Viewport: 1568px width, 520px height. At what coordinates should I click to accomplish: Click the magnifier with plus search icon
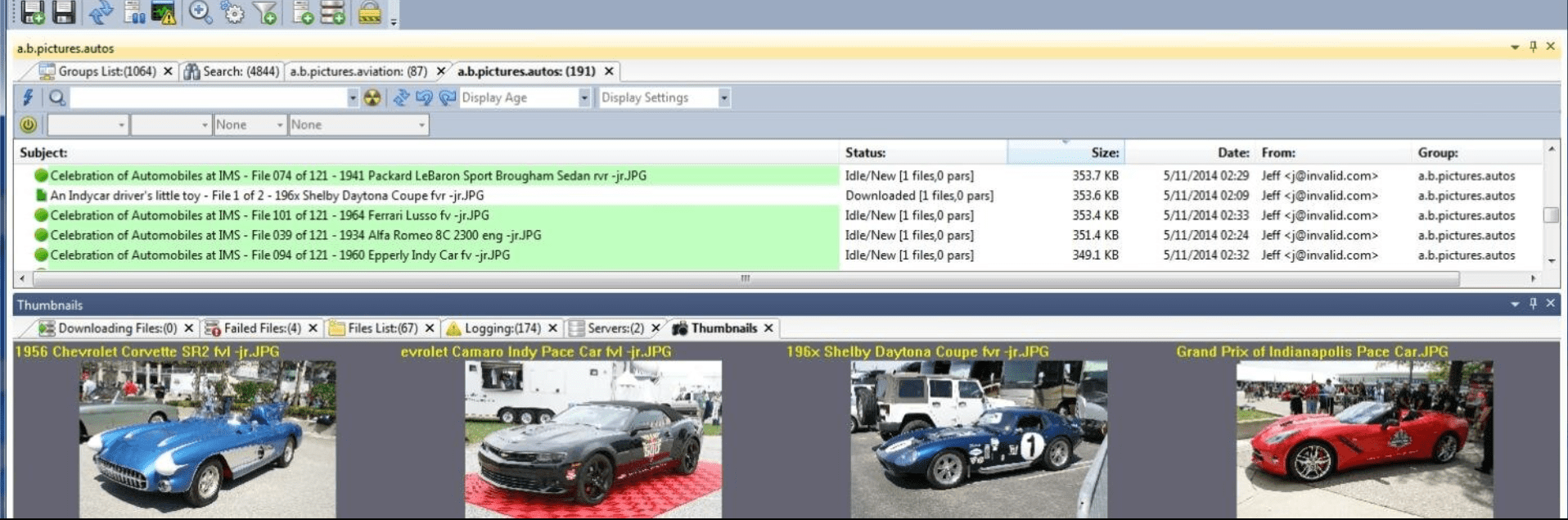point(201,12)
